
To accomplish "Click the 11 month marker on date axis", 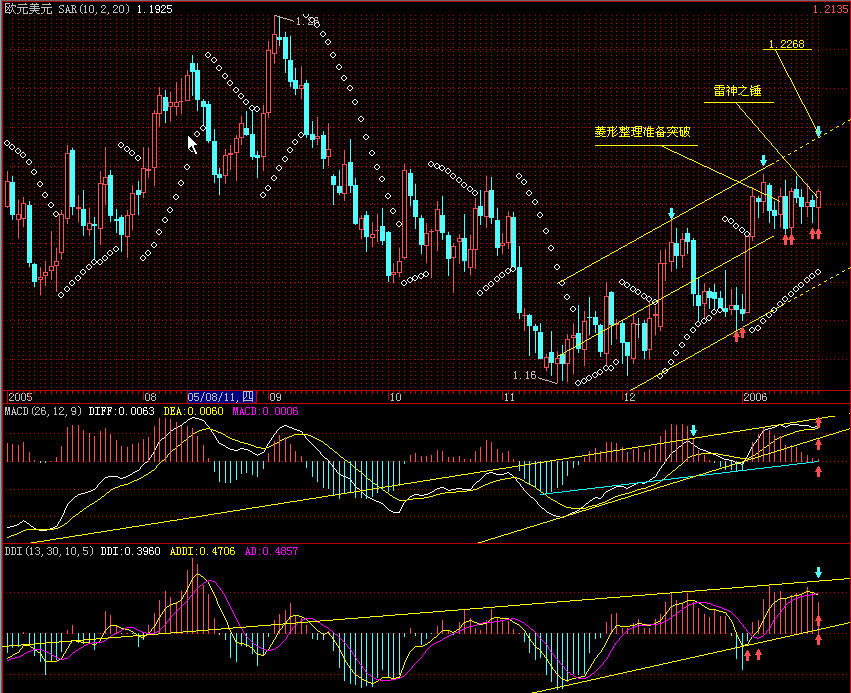I will (509, 397).
